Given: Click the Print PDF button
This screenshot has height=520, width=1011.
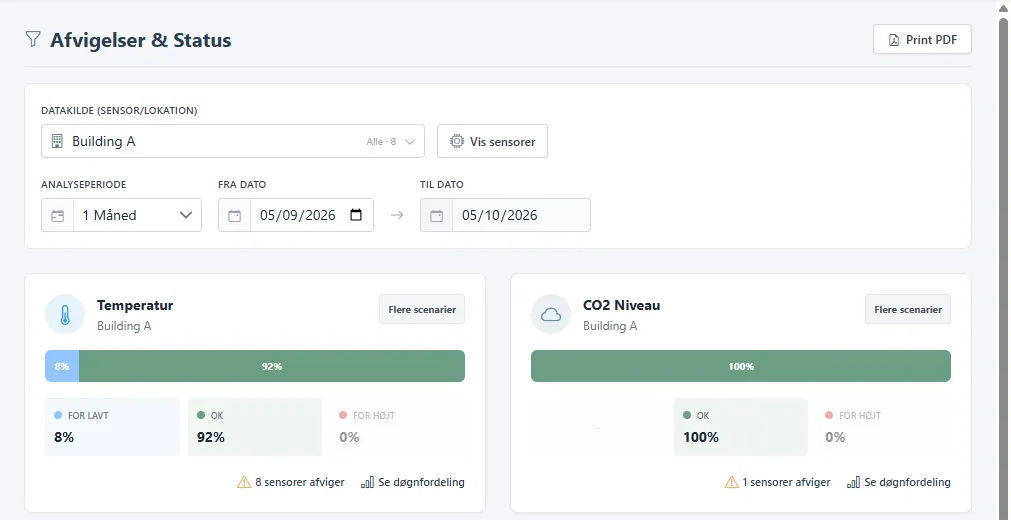Looking at the screenshot, I should [922, 39].
